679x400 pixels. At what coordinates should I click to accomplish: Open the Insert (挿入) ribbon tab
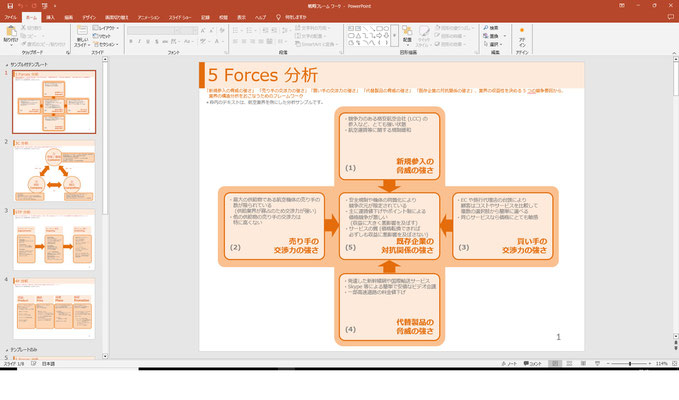50,18
